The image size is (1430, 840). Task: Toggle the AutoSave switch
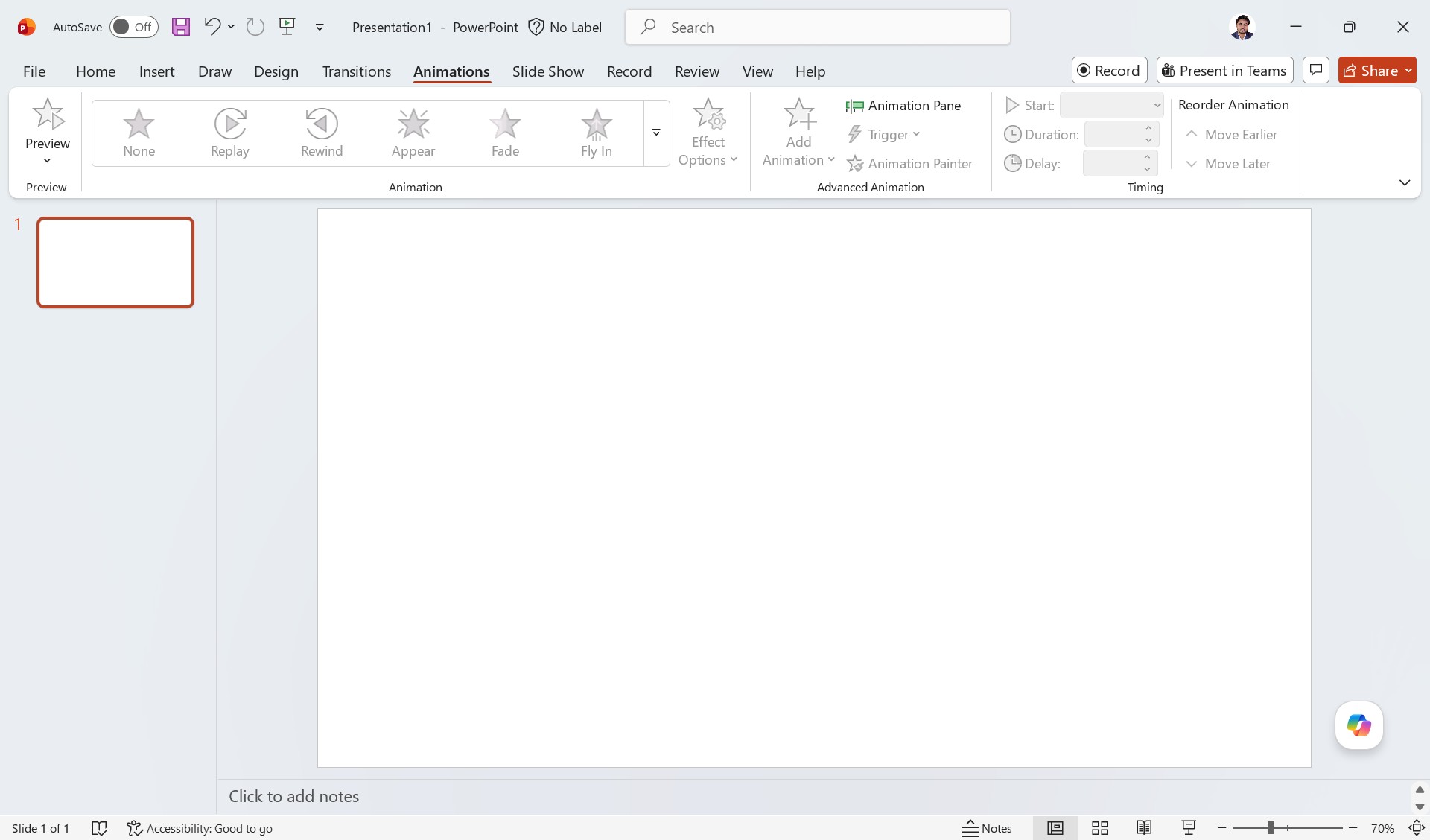pyautogui.click(x=134, y=27)
